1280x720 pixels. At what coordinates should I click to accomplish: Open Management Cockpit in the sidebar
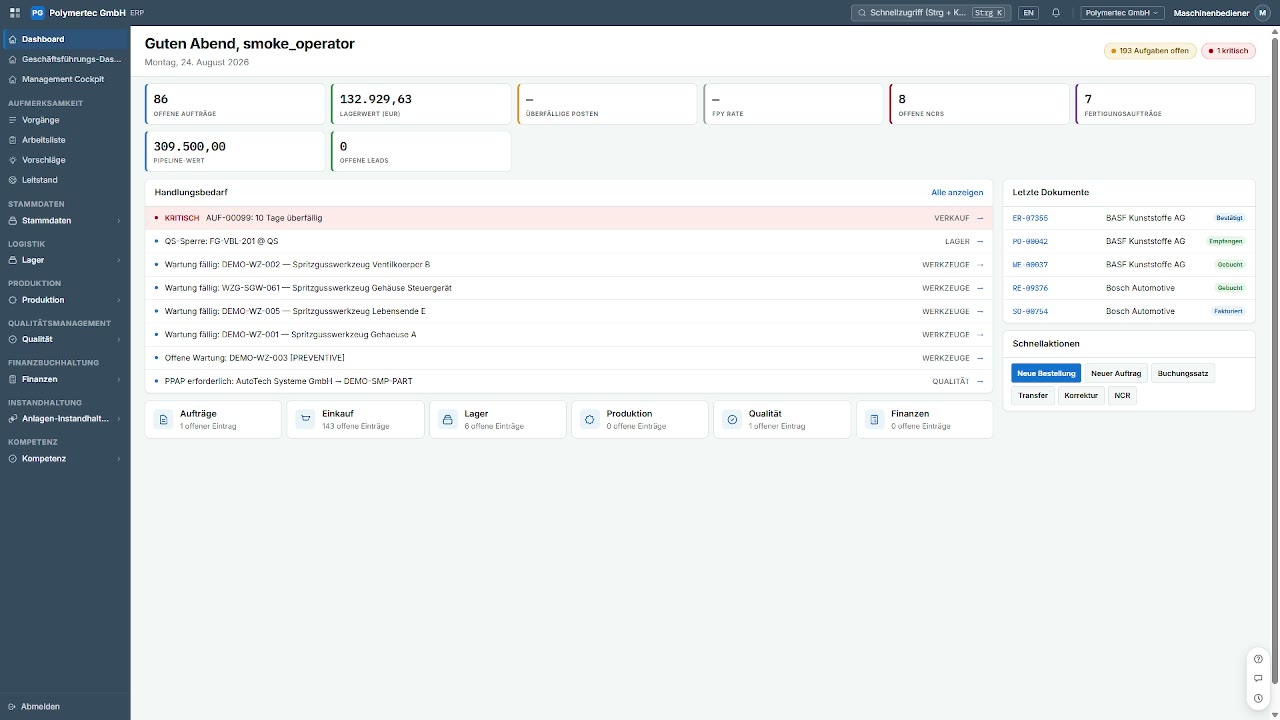tap(65, 79)
